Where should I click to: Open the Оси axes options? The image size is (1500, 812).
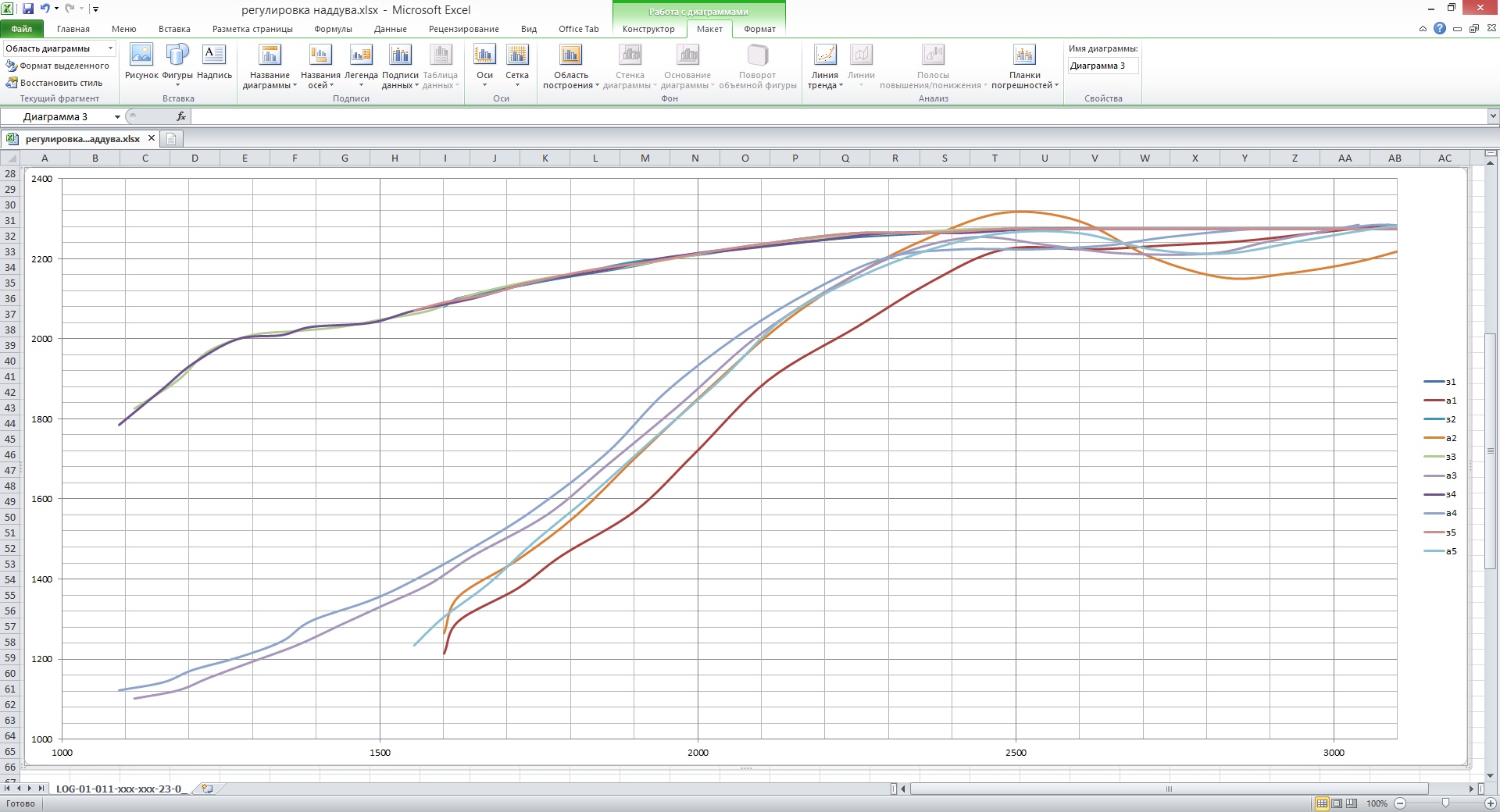click(x=484, y=66)
